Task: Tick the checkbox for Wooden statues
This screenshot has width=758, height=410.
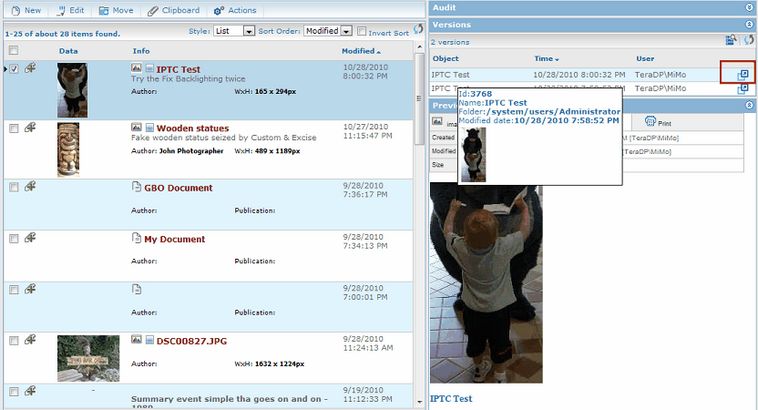Action: click(14, 128)
